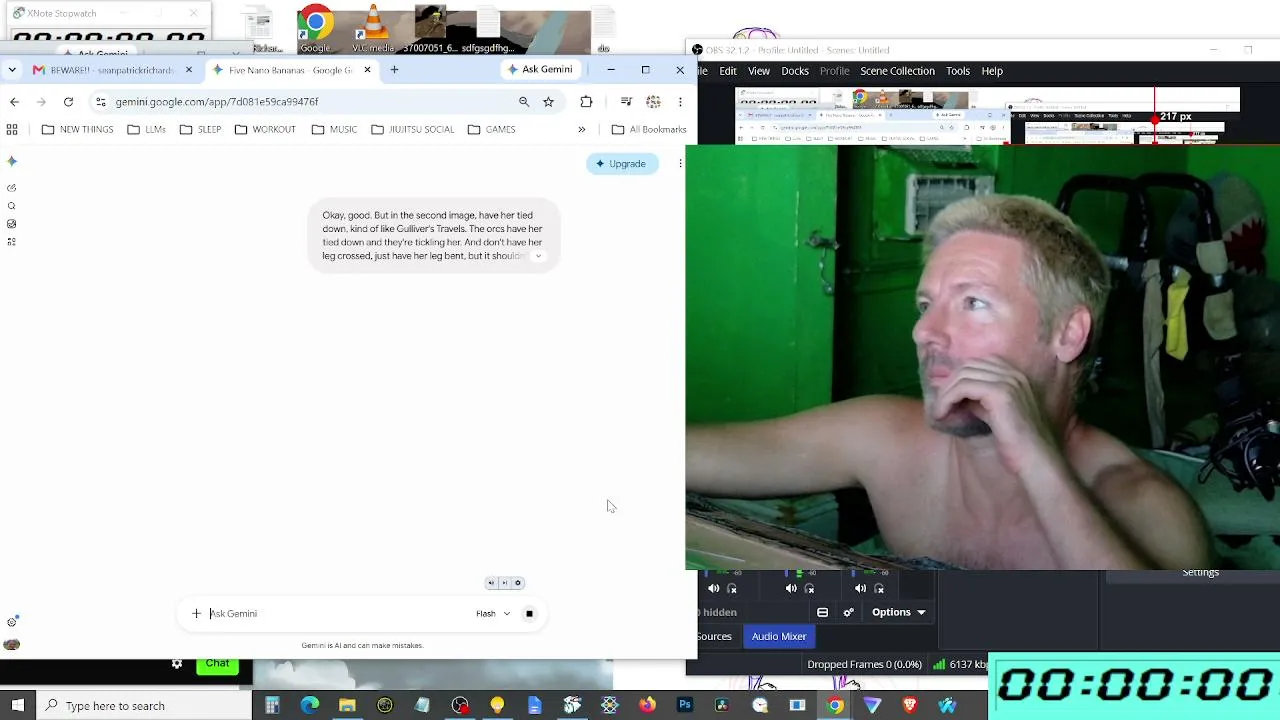Switch to the Gmail BEWARE!! tab
Viewport: 1280px width, 720px height.
pos(111,70)
